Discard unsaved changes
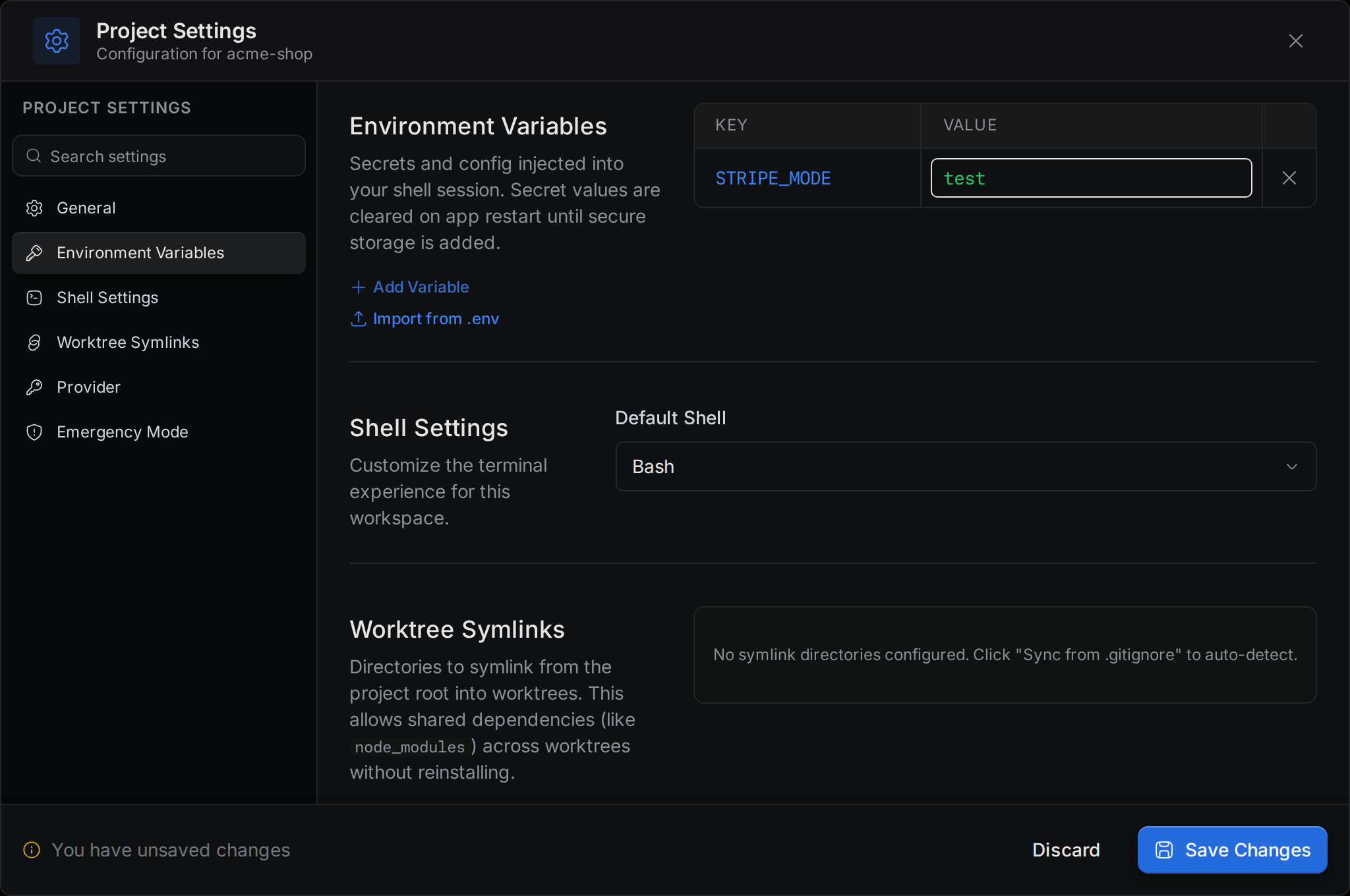Image resolution: width=1350 pixels, height=896 pixels. click(x=1066, y=850)
